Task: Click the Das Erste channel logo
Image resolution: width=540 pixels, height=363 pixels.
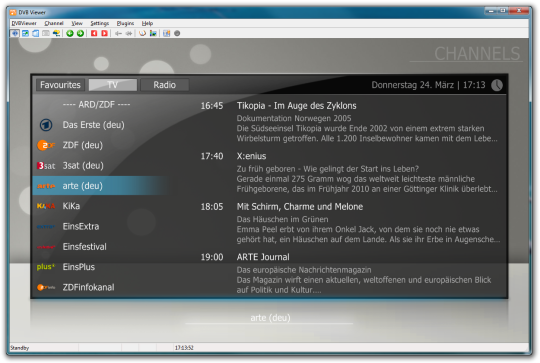Action: 46,125
